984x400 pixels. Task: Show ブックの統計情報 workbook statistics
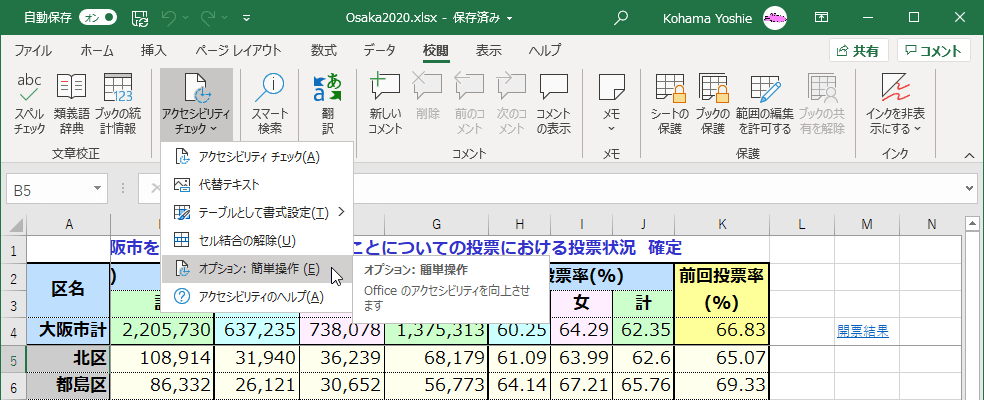pos(117,104)
